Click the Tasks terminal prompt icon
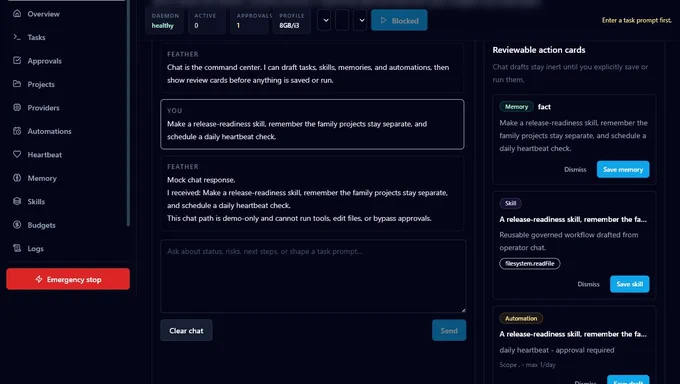The width and height of the screenshot is (680, 384). coord(17,37)
